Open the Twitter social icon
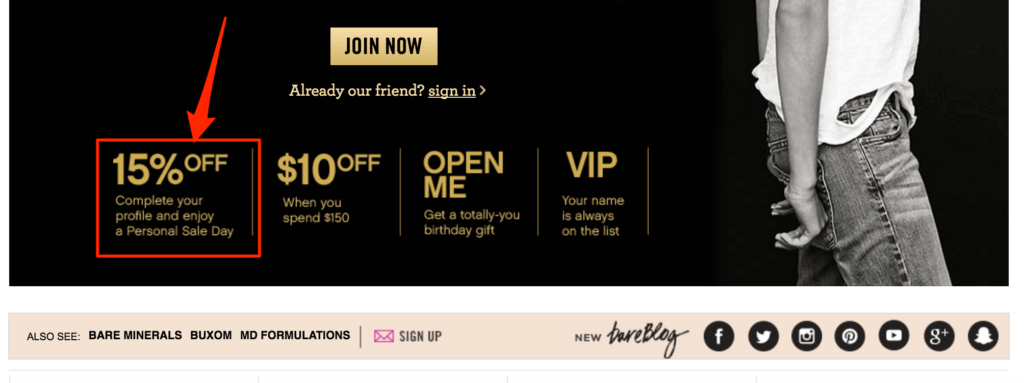 pyautogui.click(x=763, y=336)
